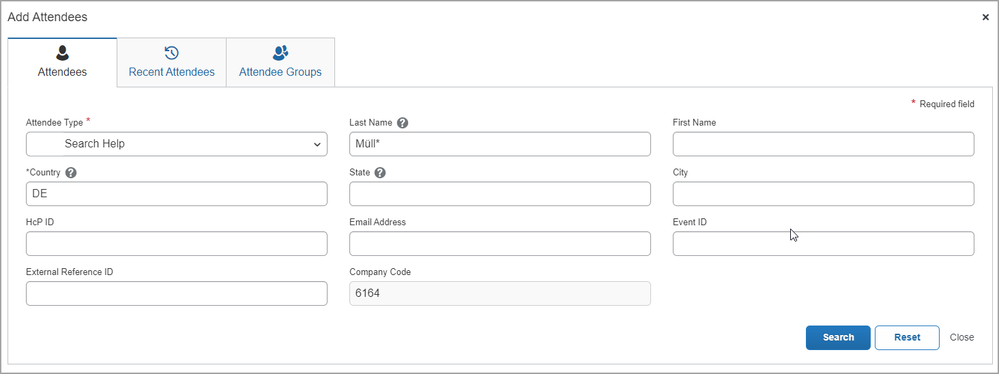Open help icon next to State

pyautogui.click(x=380, y=173)
